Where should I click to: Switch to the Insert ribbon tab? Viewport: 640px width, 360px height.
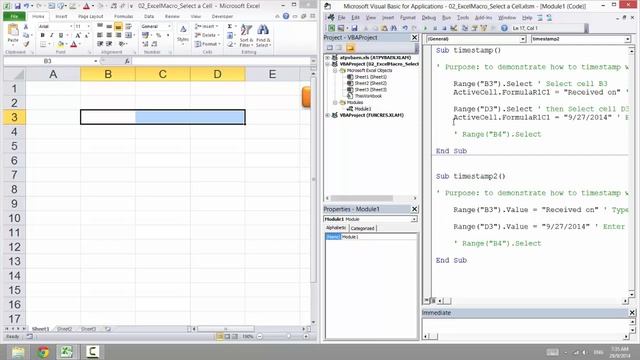point(61,16)
